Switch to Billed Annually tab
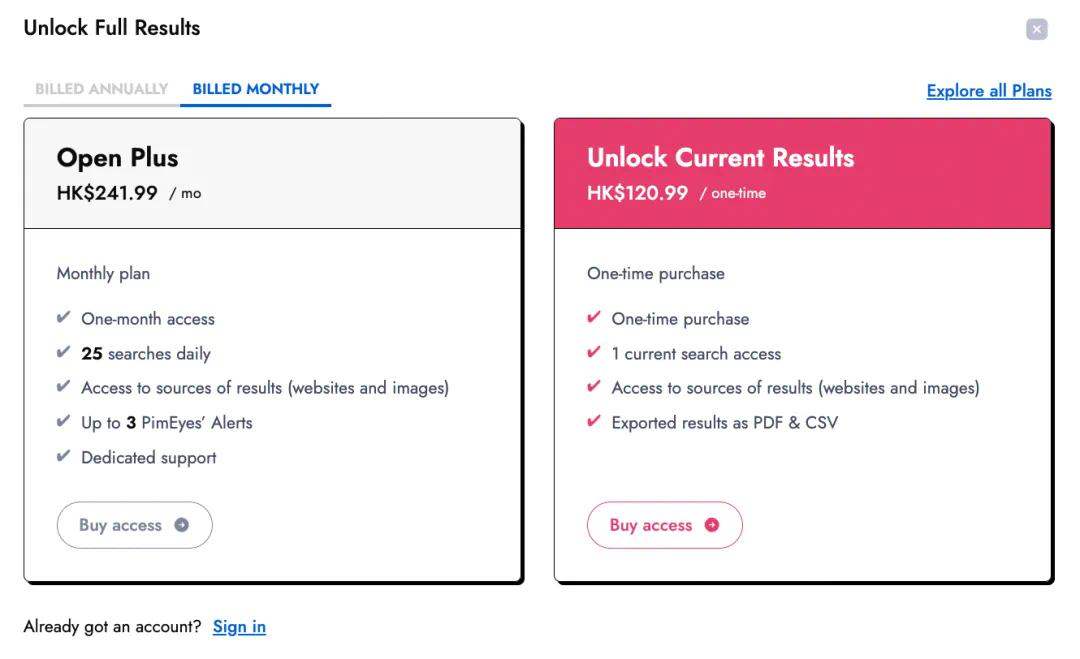Viewport: 1080px width, 659px height. point(101,89)
